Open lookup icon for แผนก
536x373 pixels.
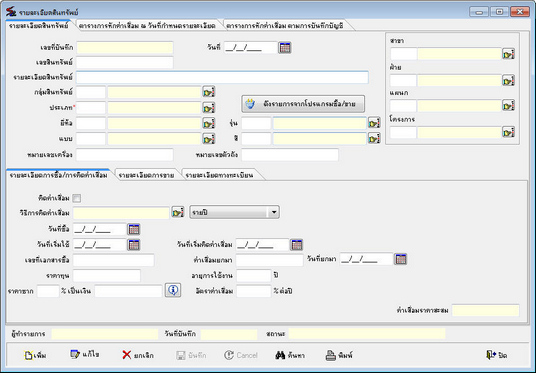tap(508, 105)
